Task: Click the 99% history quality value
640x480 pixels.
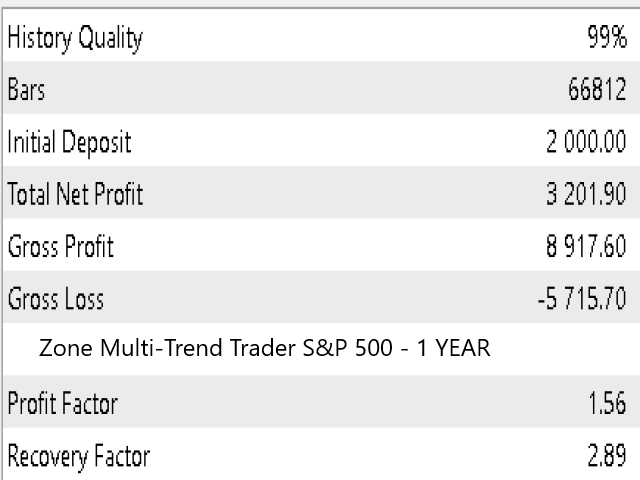Action: [x=607, y=37]
